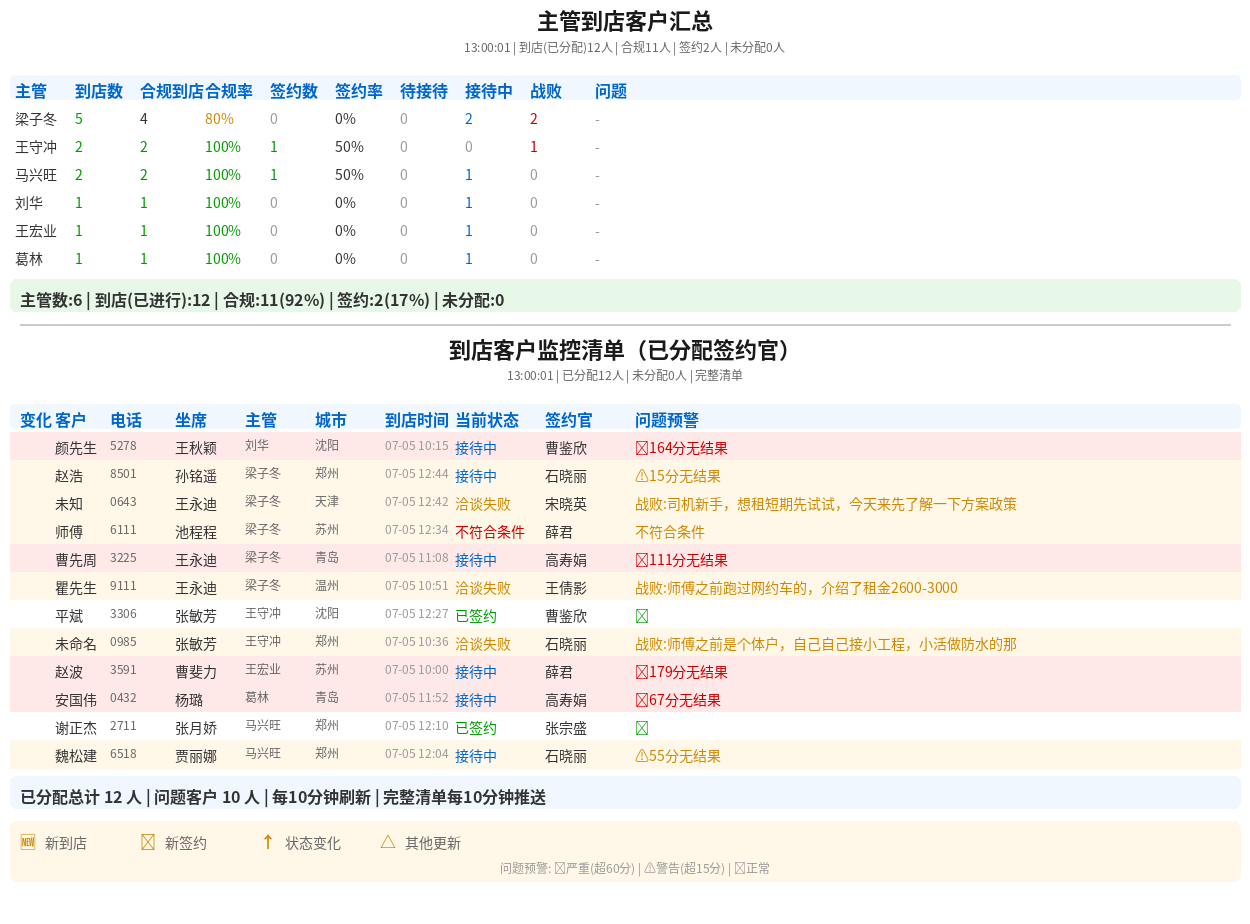Click the severe alert icon before 67分无结果
Image resolution: width=1250 pixels, height=924 pixels.
pos(642,700)
